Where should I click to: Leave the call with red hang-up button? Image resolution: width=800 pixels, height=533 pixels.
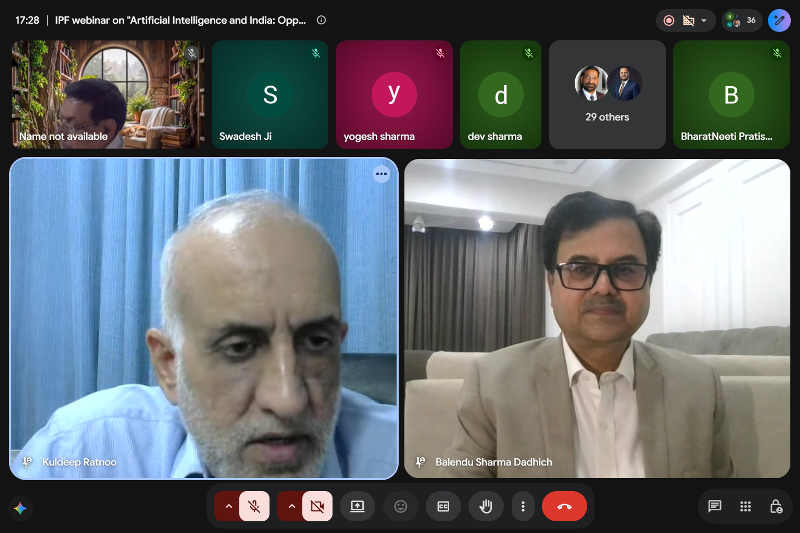click(x=564, y=506)
